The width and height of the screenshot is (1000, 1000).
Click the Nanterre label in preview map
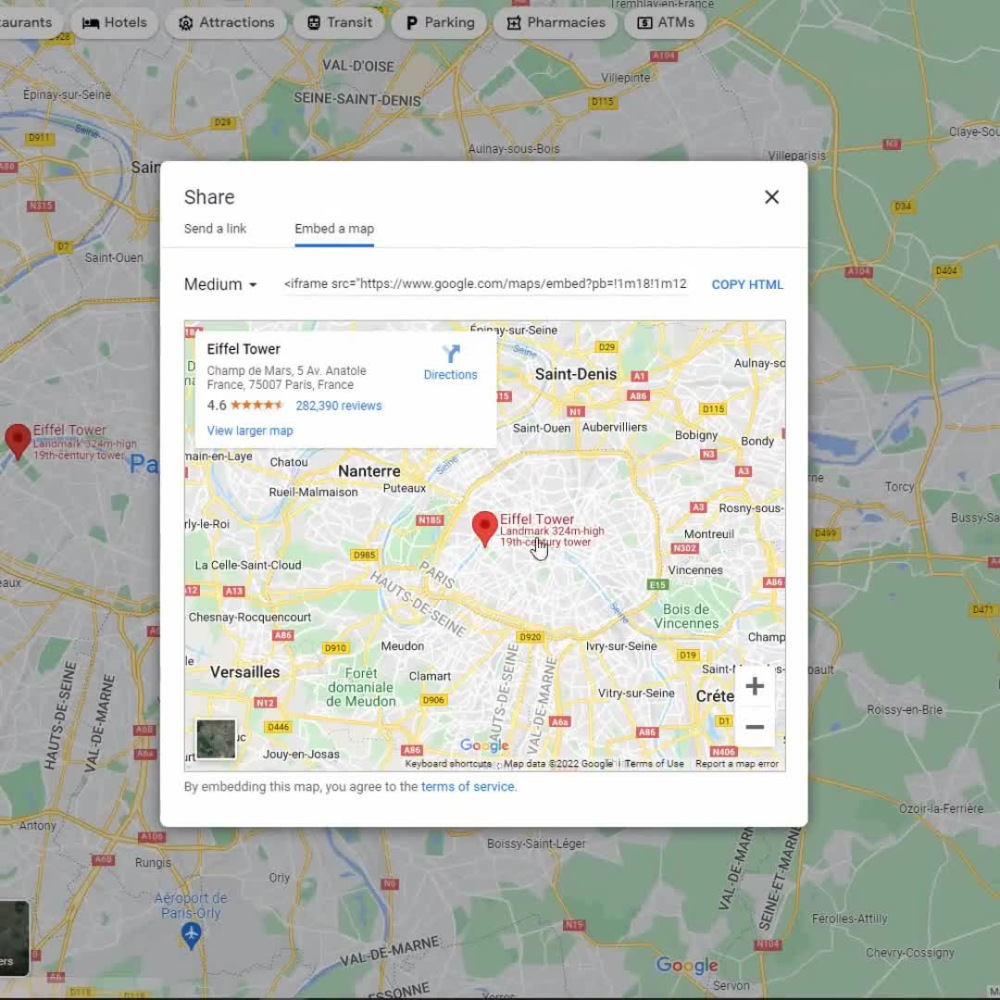[369, 471]
